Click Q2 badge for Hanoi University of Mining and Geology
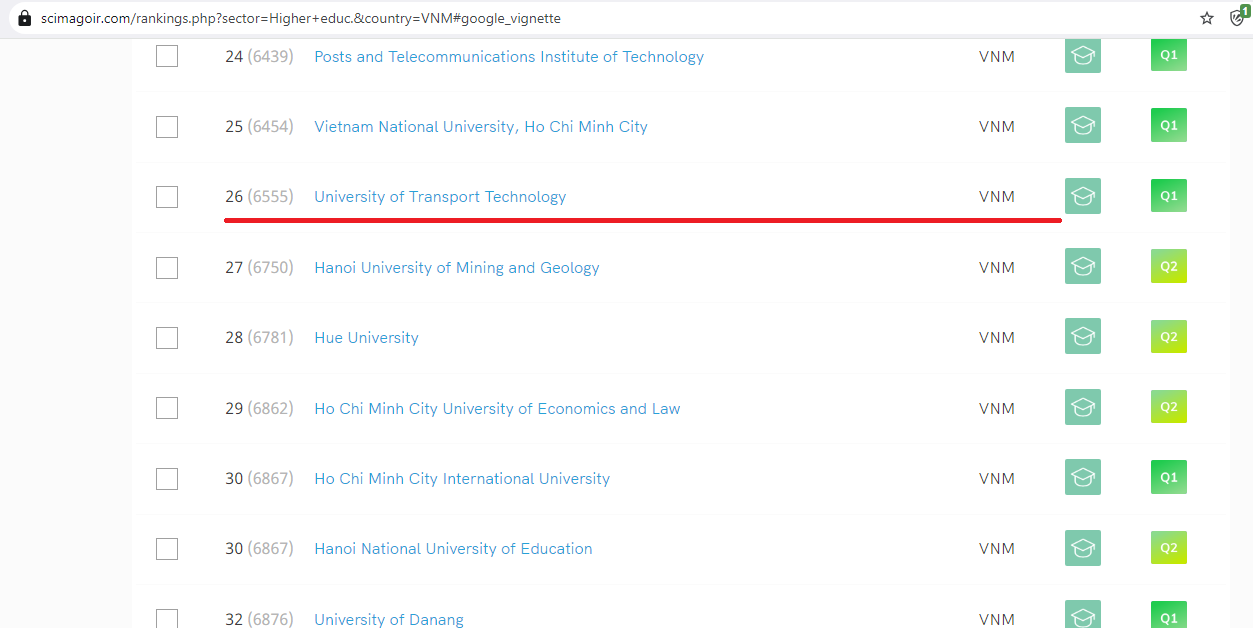The image size is (1253, 628). point(1168,267)
